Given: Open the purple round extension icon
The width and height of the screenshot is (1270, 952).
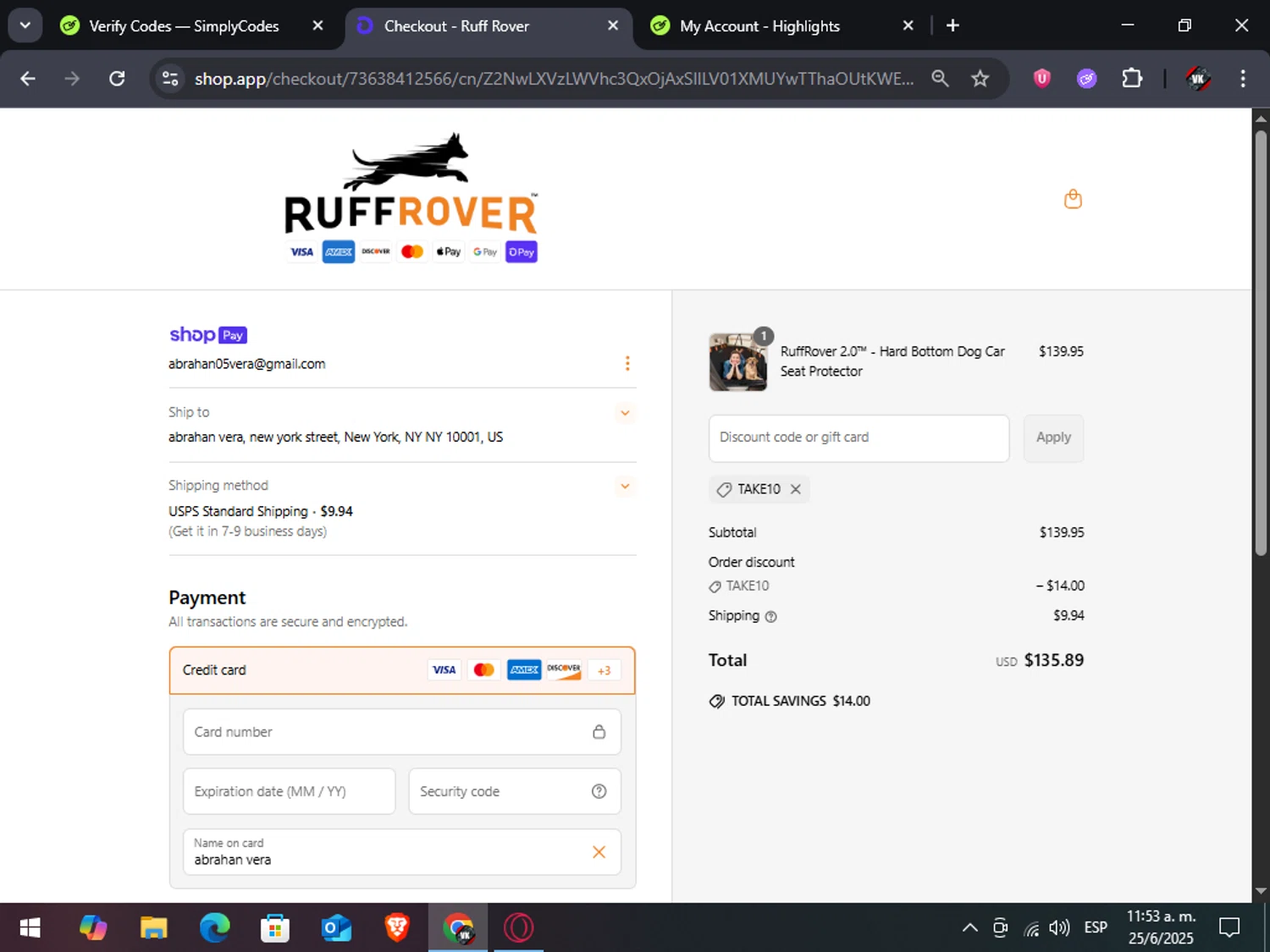Looking at the screenshot, I should (1087, 79).
